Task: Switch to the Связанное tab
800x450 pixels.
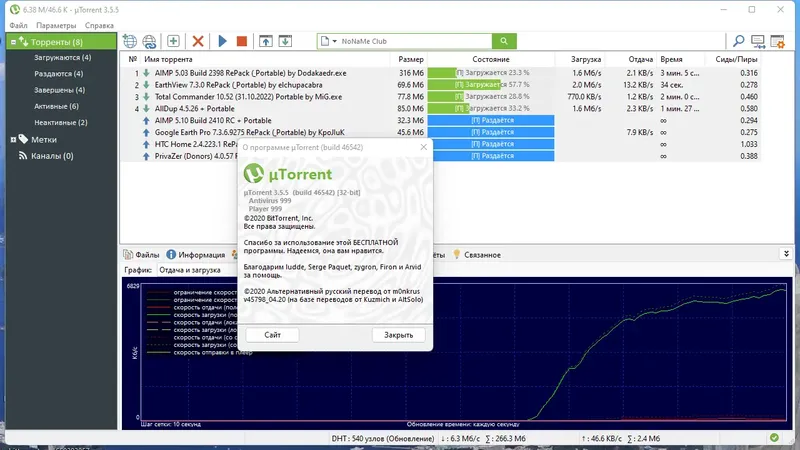Action: tap(477, 255)
